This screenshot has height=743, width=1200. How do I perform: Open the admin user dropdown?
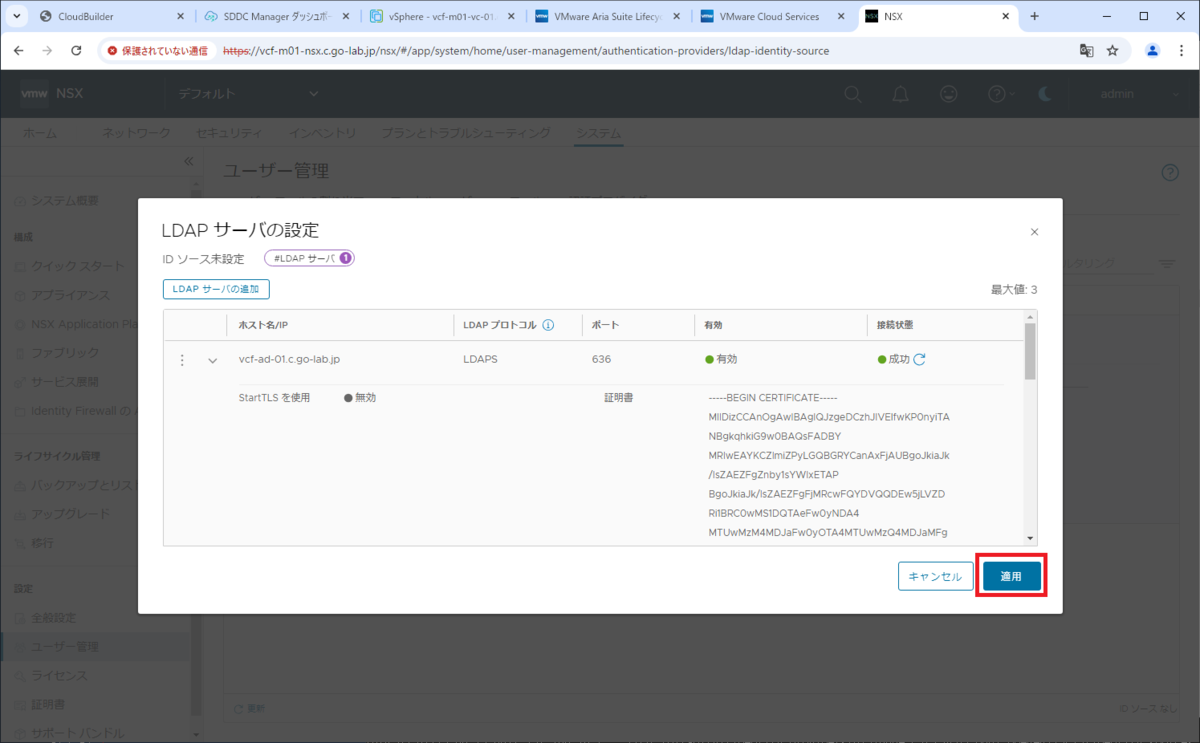[x=1138, y=93]
